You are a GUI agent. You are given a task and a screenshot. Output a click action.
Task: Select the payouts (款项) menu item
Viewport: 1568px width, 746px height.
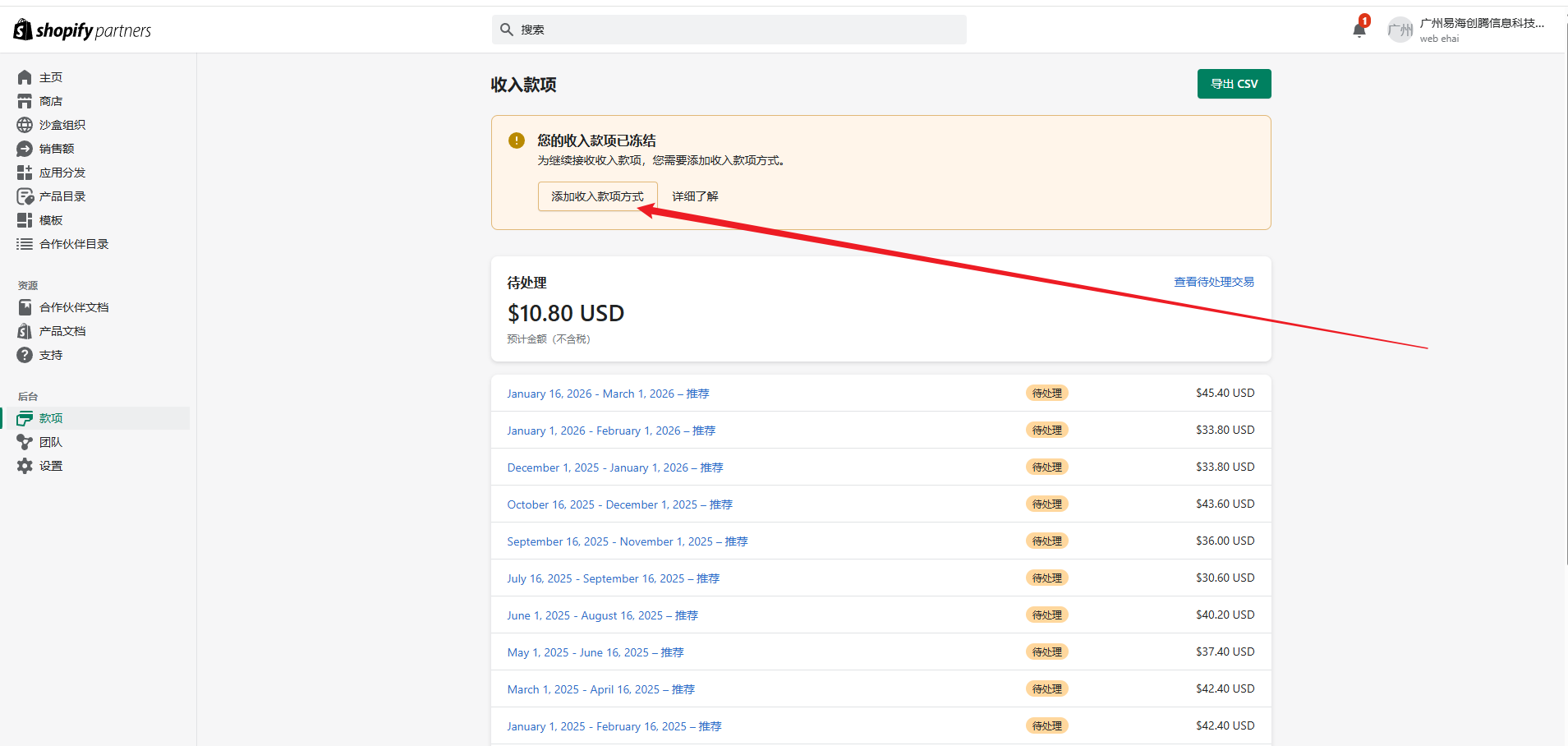[x=51, y=418]
